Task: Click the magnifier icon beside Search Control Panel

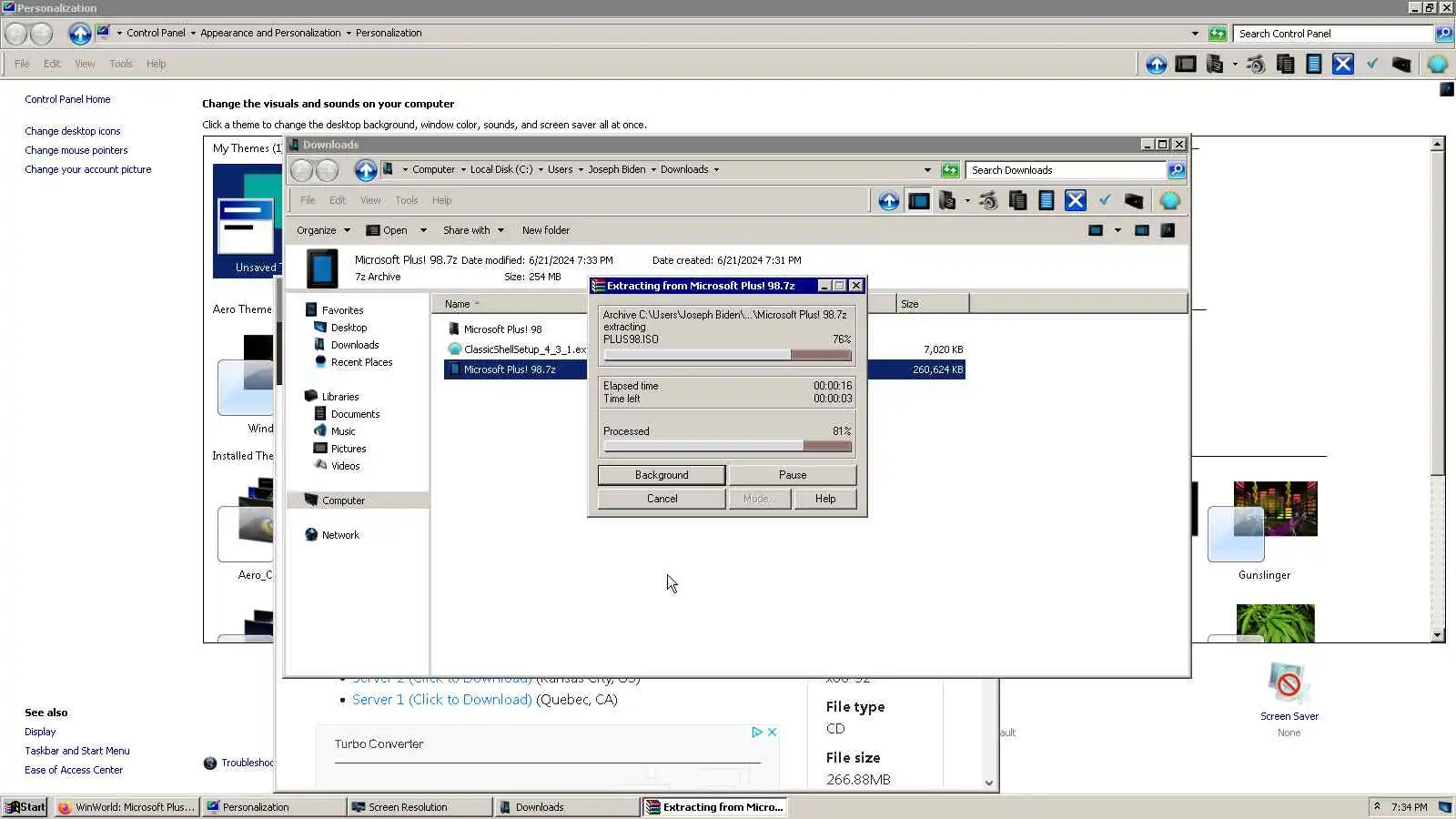Action: coord(1444,34)
